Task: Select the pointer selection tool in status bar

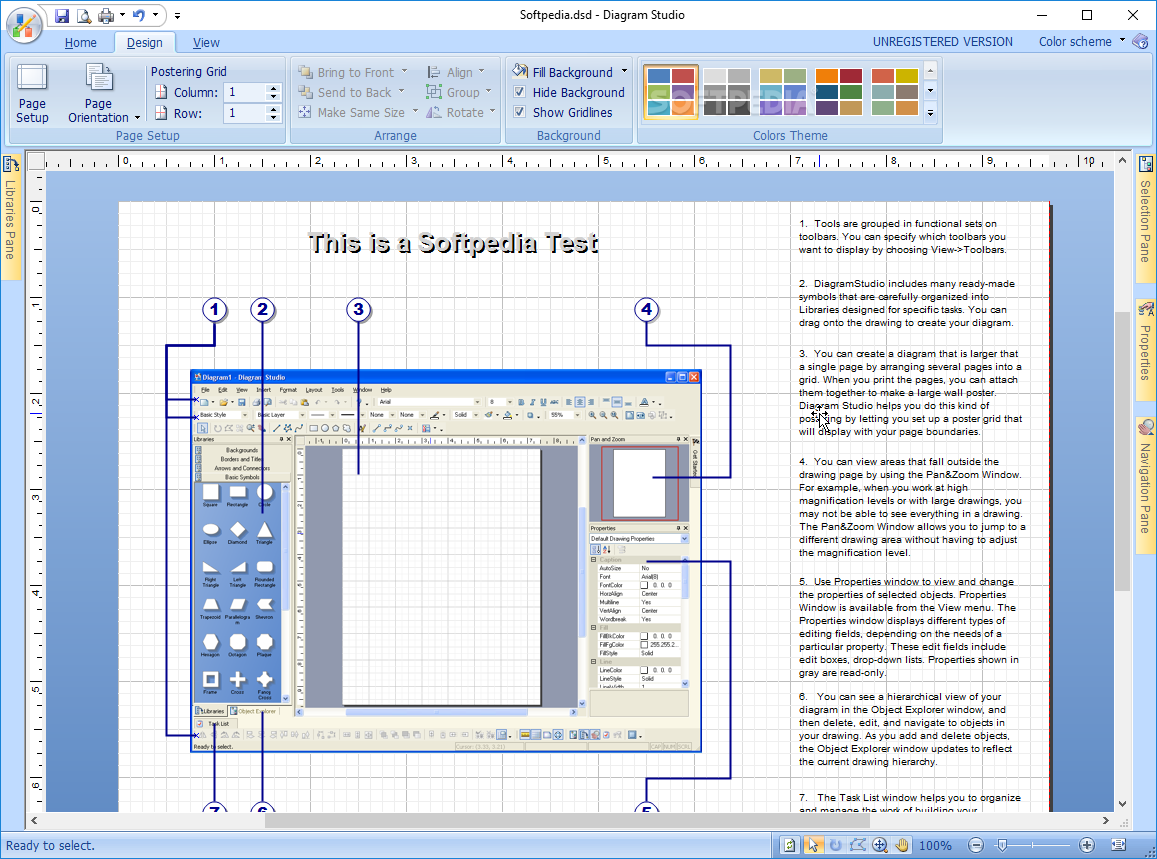Action: tap(812, 845)
